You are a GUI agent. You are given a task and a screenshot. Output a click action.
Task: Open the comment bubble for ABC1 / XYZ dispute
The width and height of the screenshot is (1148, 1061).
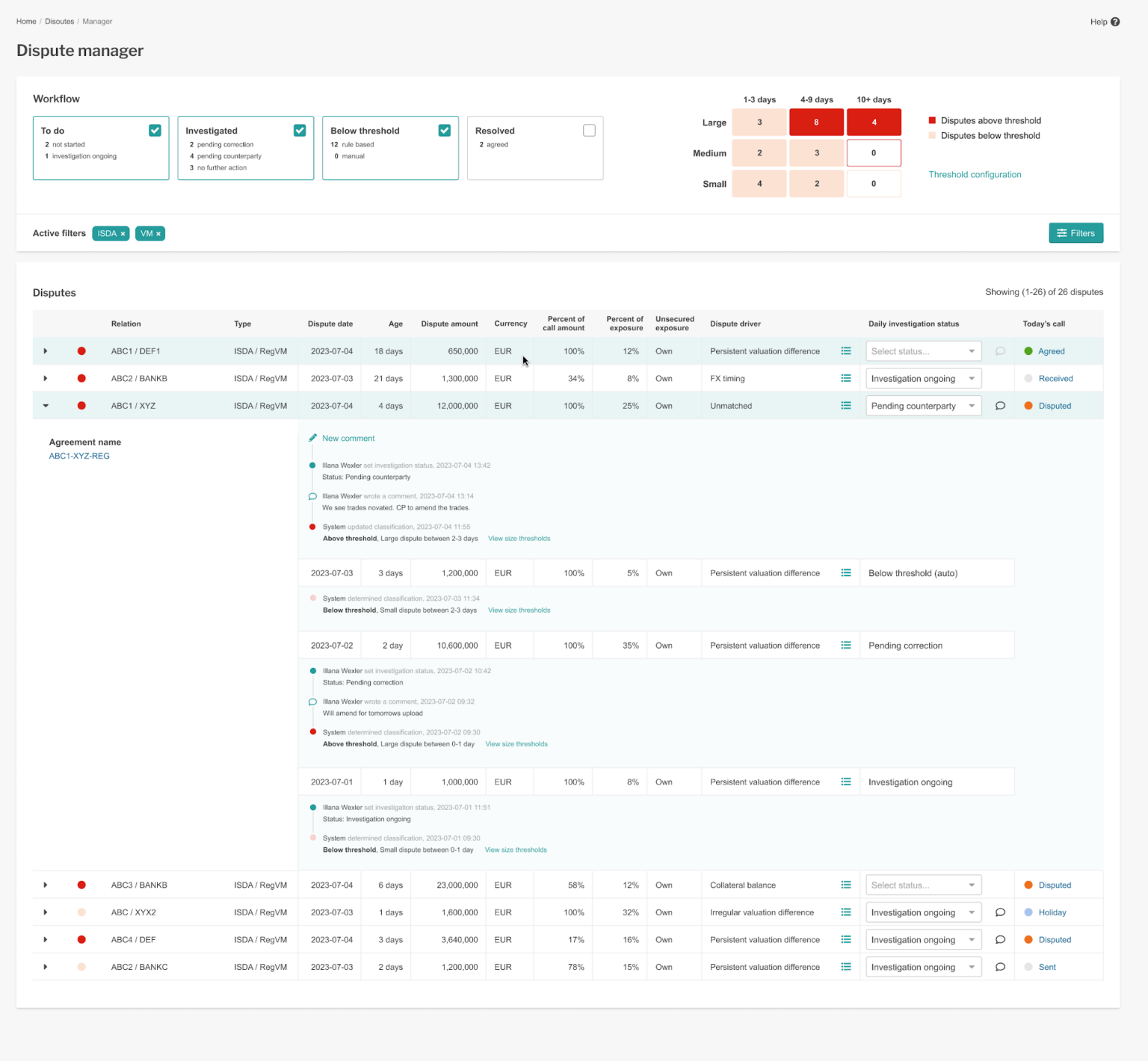(x=1000, y=405)
